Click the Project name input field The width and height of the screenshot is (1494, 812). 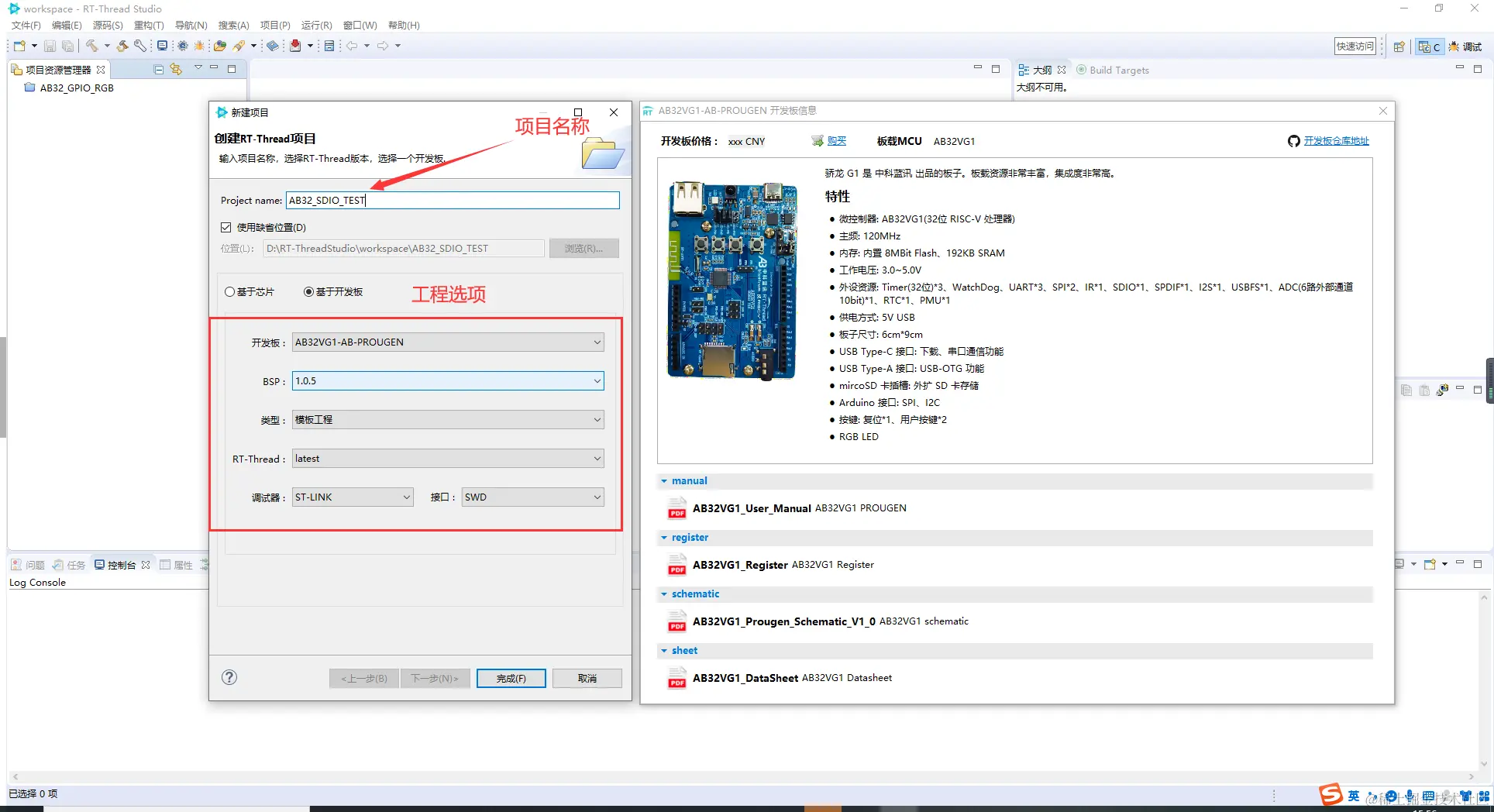pyautogui.click(x=453, y=201)
